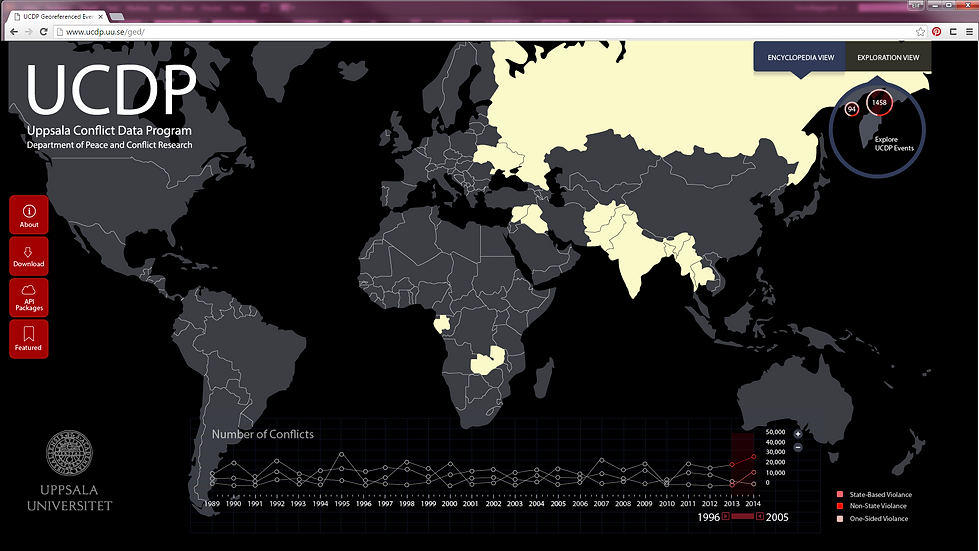This screenshot has height=551, width=979.
Task: Close the UCDP Georeferenced browser tab
Action: click(x=101, y=17)
